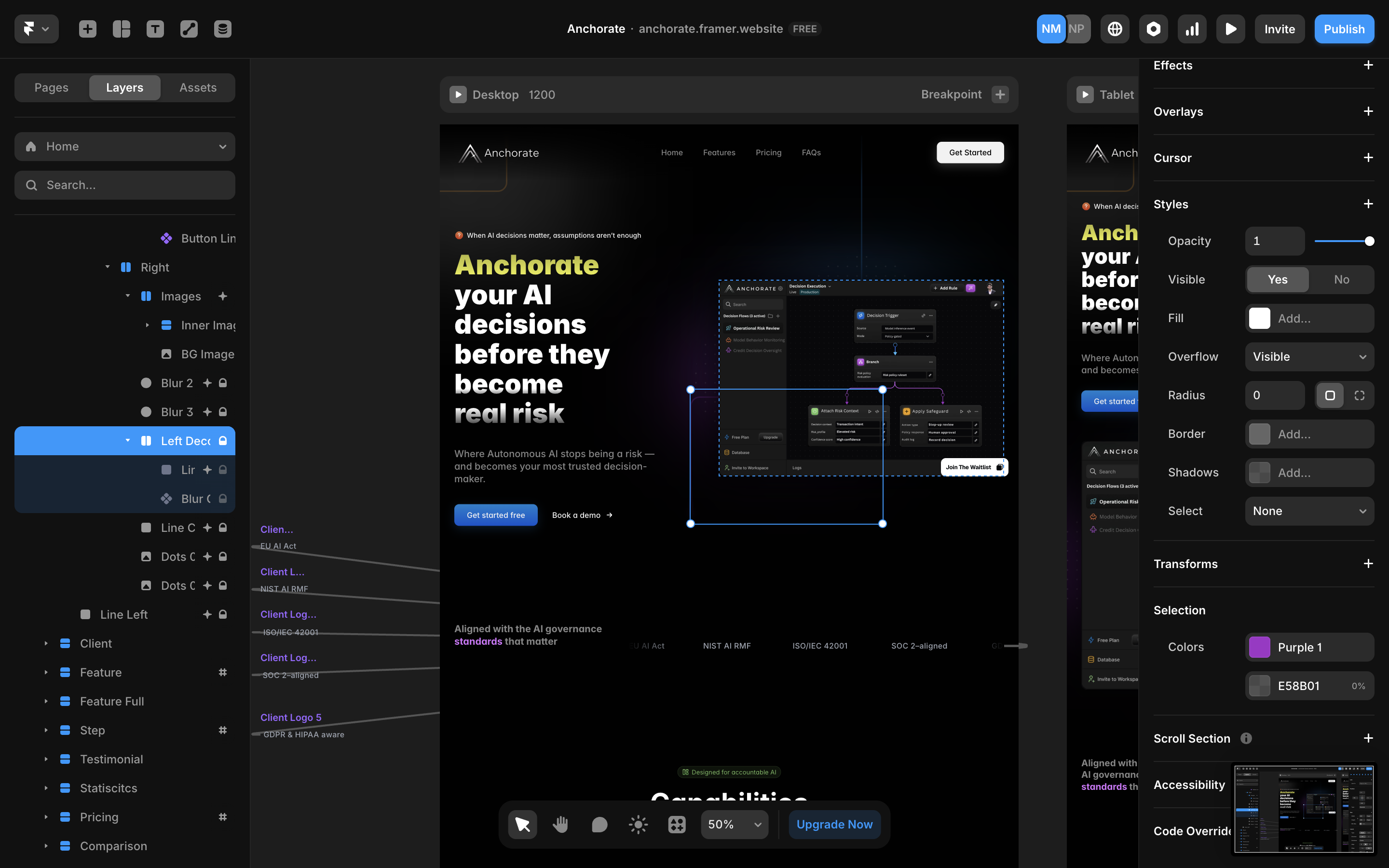Expand the Pricing layer
This screenshot has width=1389, height=868.
point(46,817)
